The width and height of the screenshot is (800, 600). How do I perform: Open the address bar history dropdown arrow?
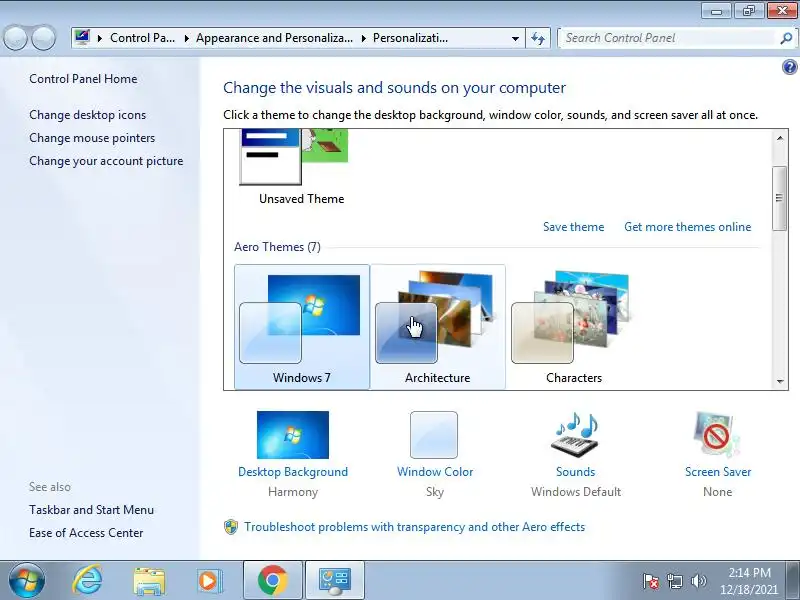coord(515,38)
